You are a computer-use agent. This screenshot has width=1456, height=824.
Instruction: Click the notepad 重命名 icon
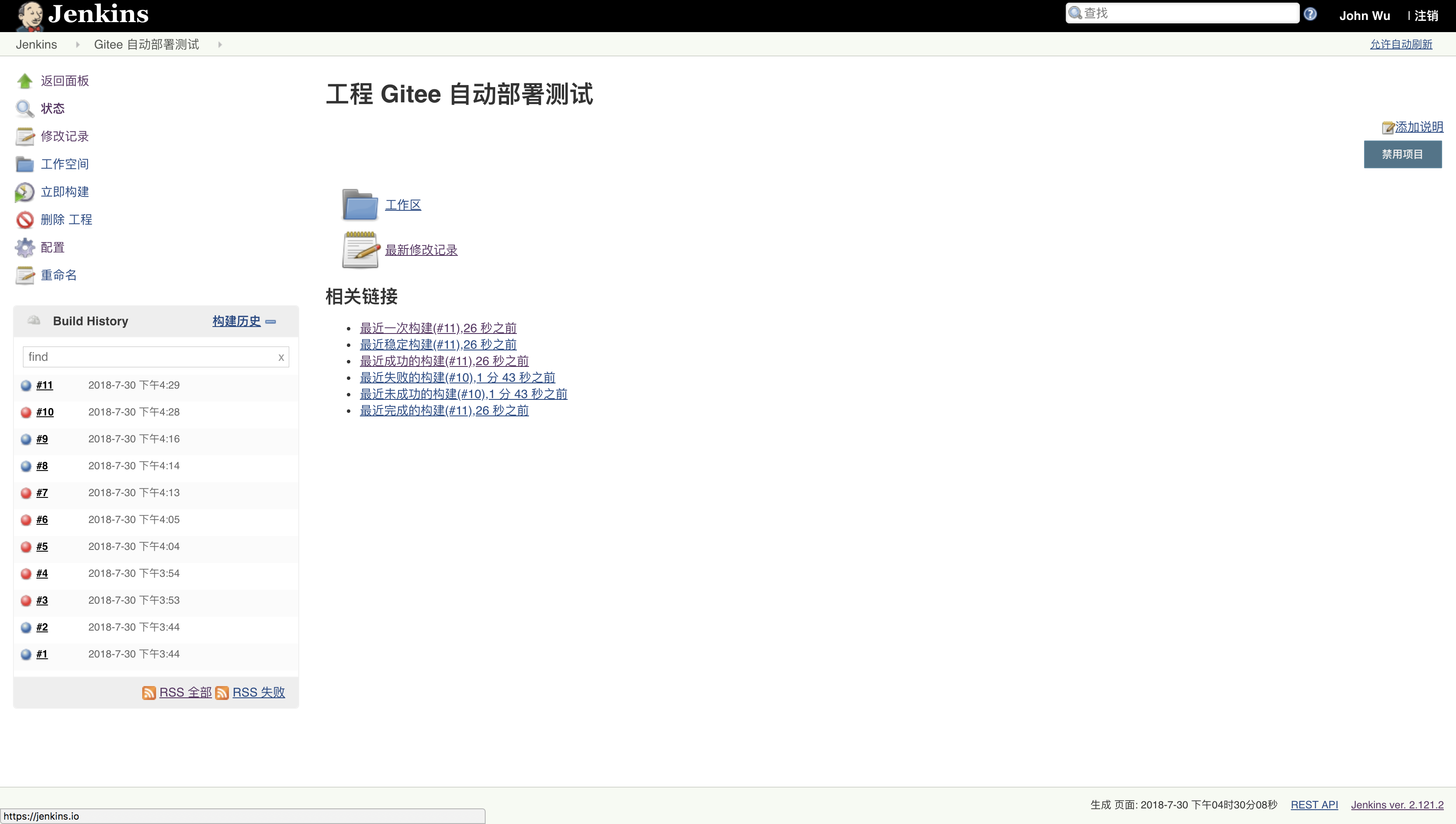pyautogui.click(x=25, y=275)
